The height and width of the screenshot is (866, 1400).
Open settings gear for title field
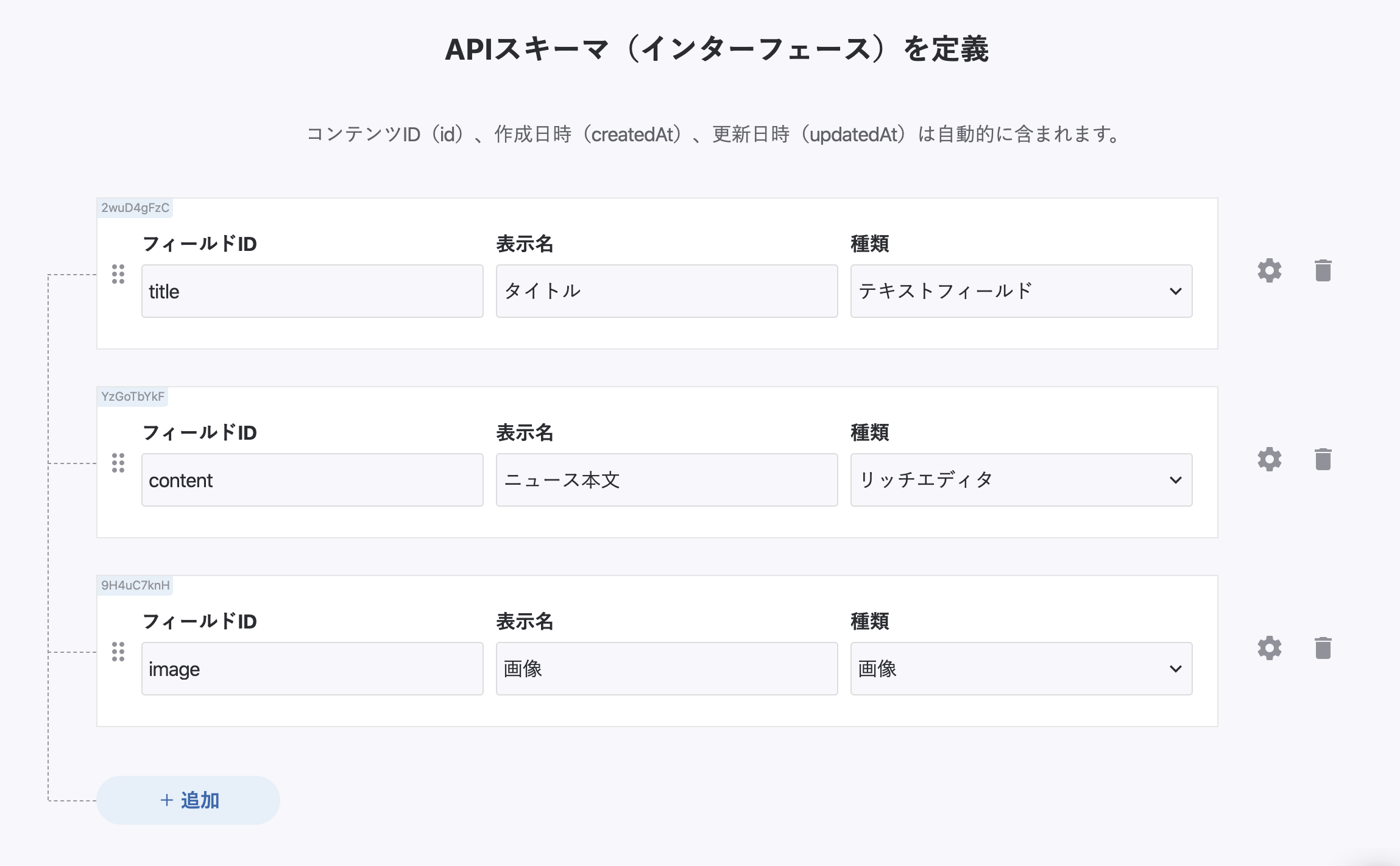coord(1269,270)
